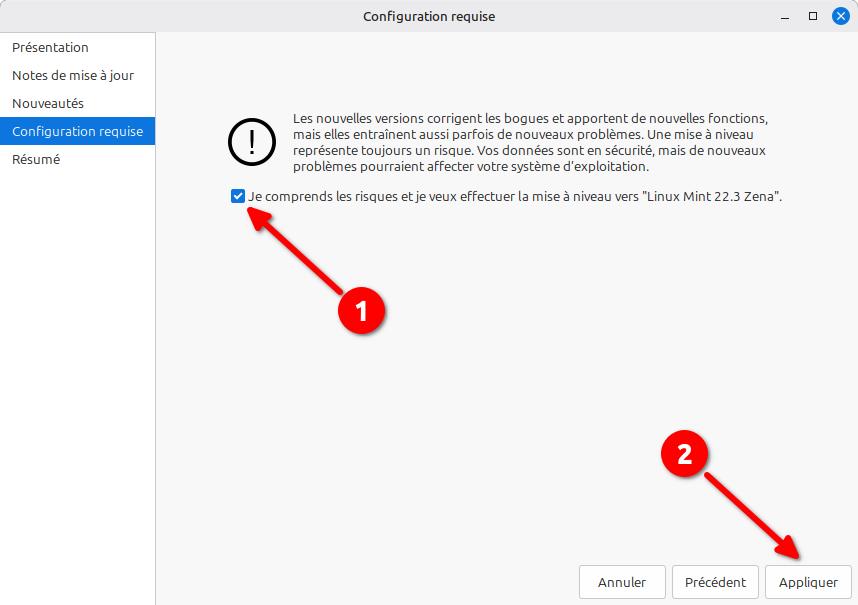Screen dimensions: 858x605
Task: Click Appliquer to start the upgrade
Action: coord(808,582)
